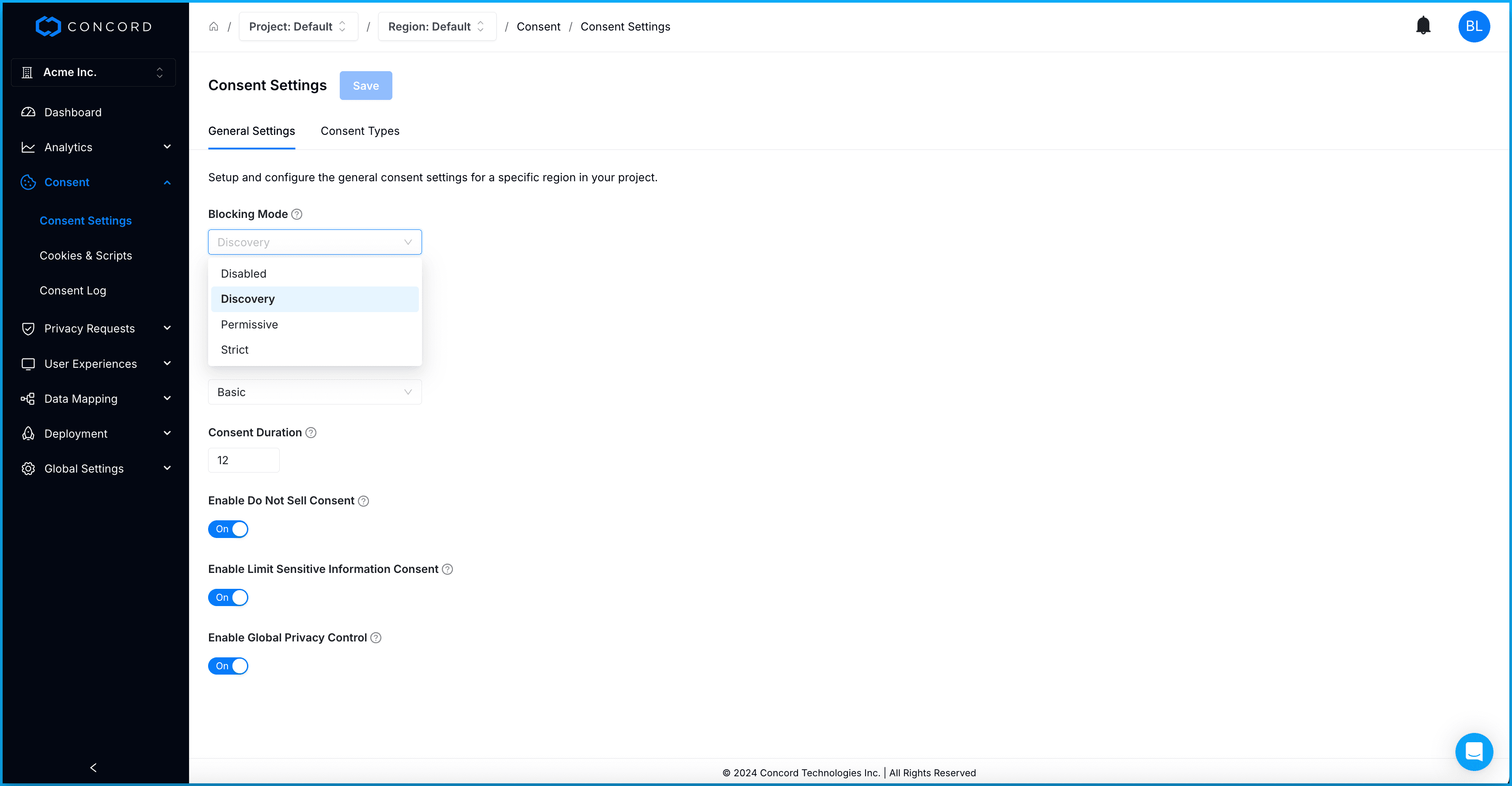Click the Consent Duration input field
The width and height of the screenshot is (1512, 786).
(x=243, y=460)
